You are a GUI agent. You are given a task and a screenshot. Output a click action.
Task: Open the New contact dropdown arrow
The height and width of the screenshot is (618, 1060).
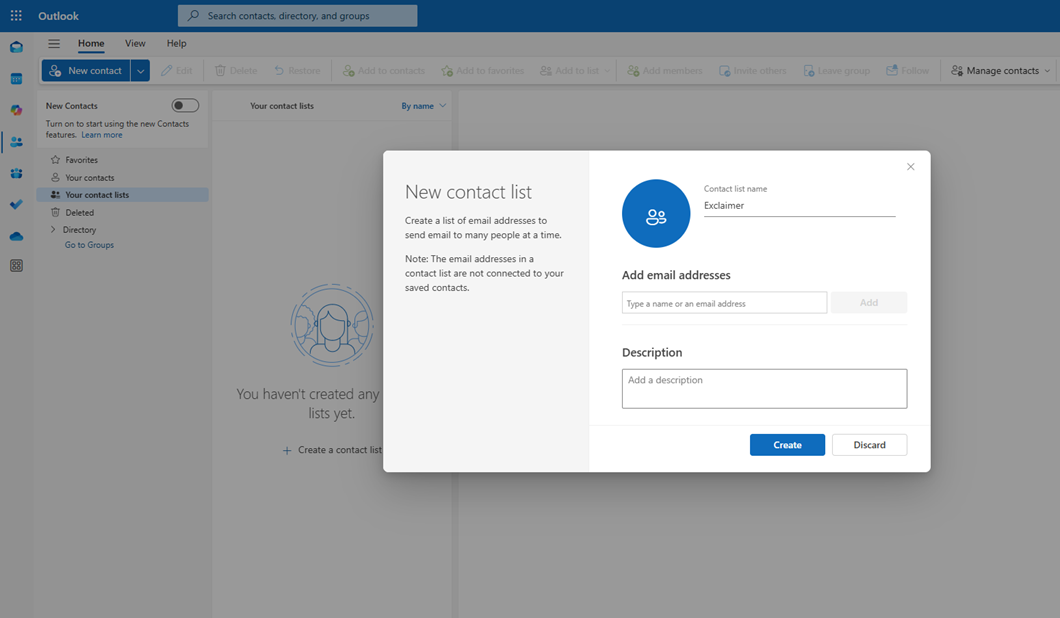point(140,70)
